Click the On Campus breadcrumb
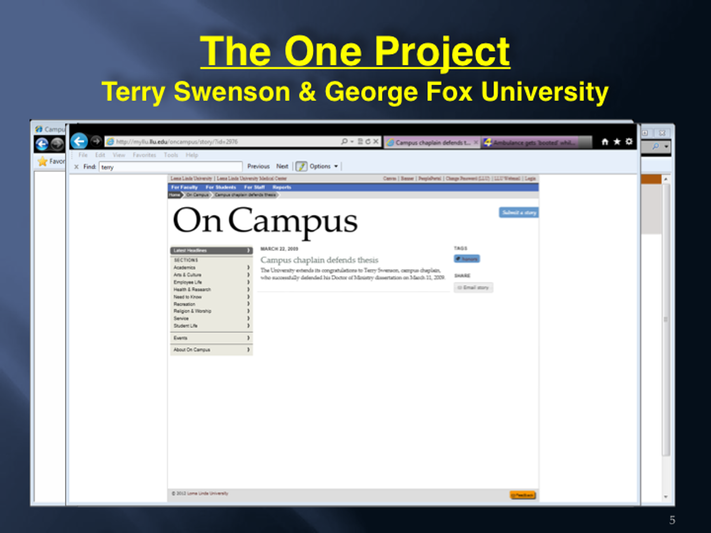711x533 pixels. 198,195
